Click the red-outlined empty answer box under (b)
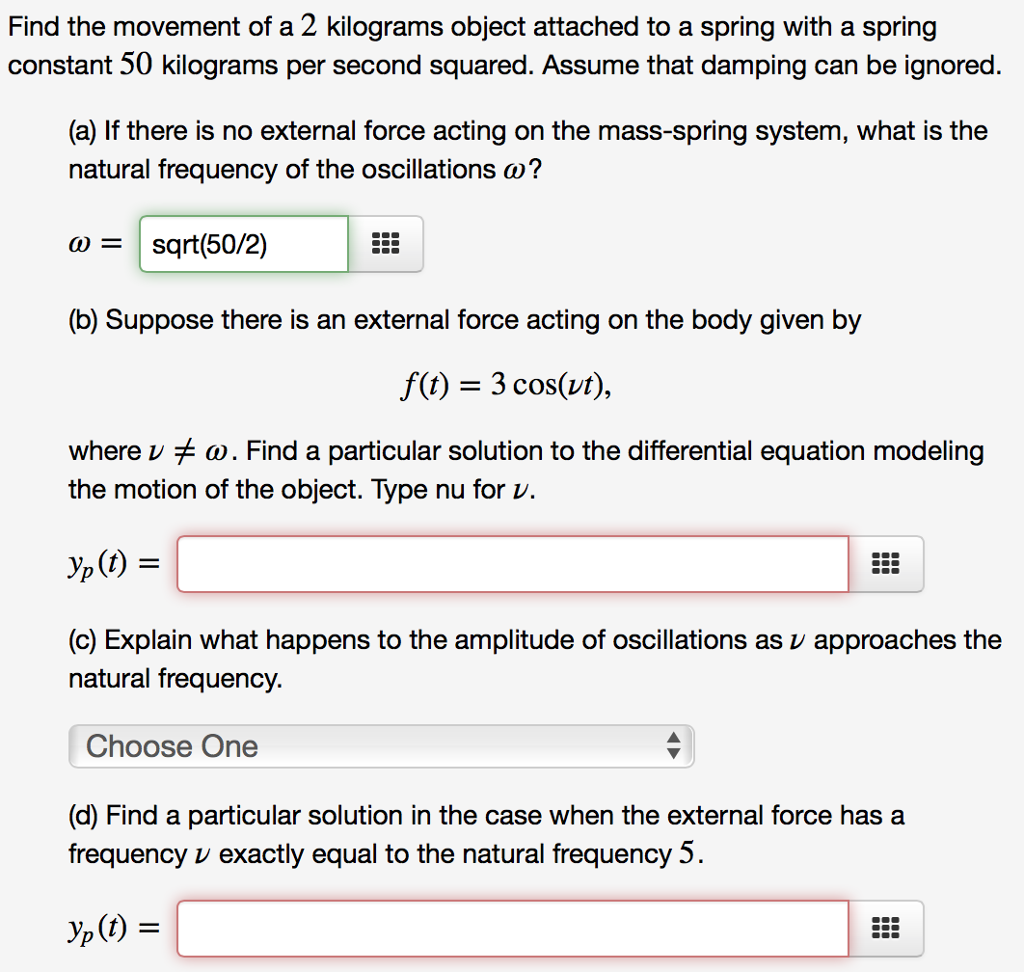 [x=510, y=563]
